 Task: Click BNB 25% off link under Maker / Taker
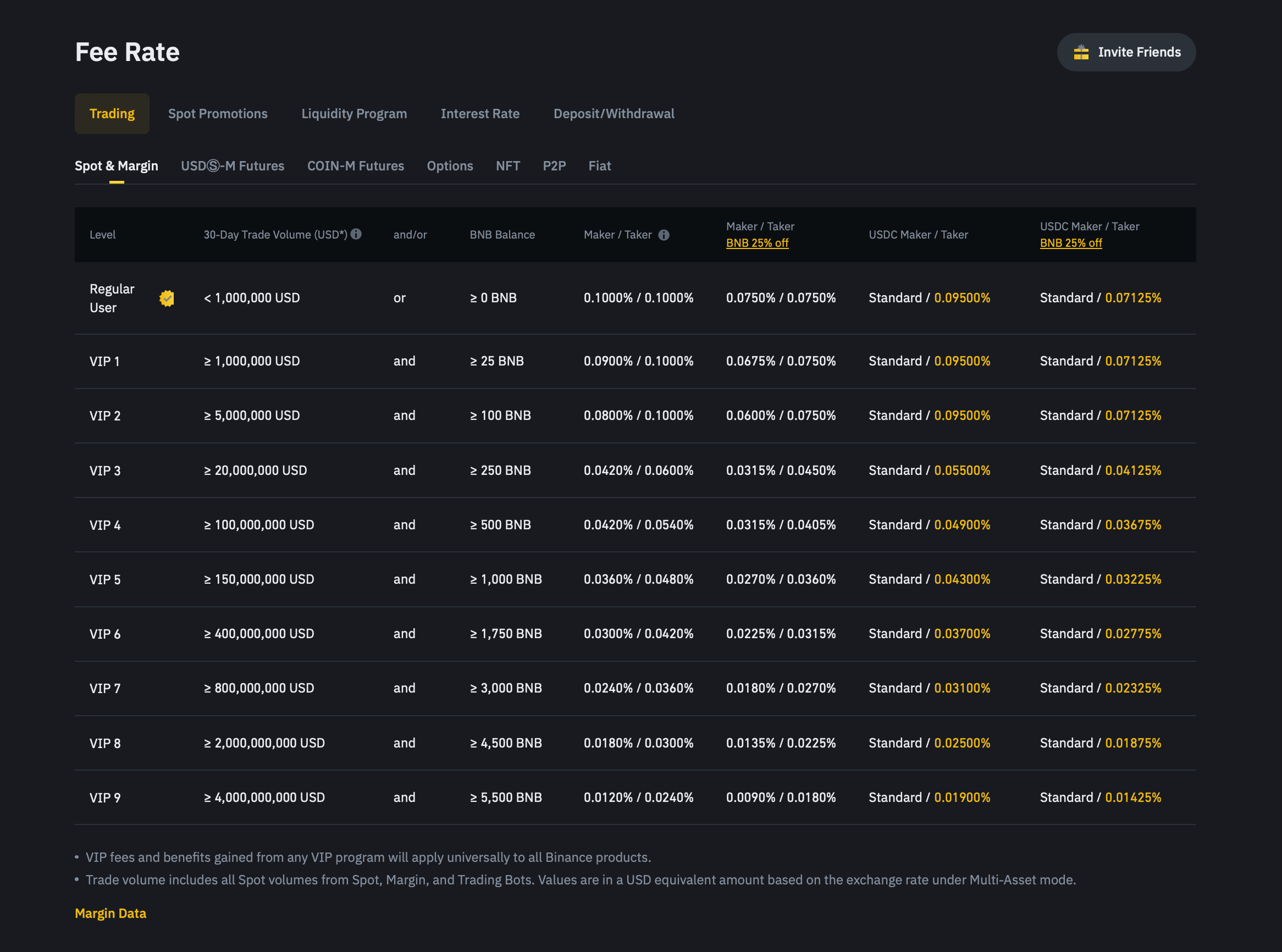coord(757,243)
